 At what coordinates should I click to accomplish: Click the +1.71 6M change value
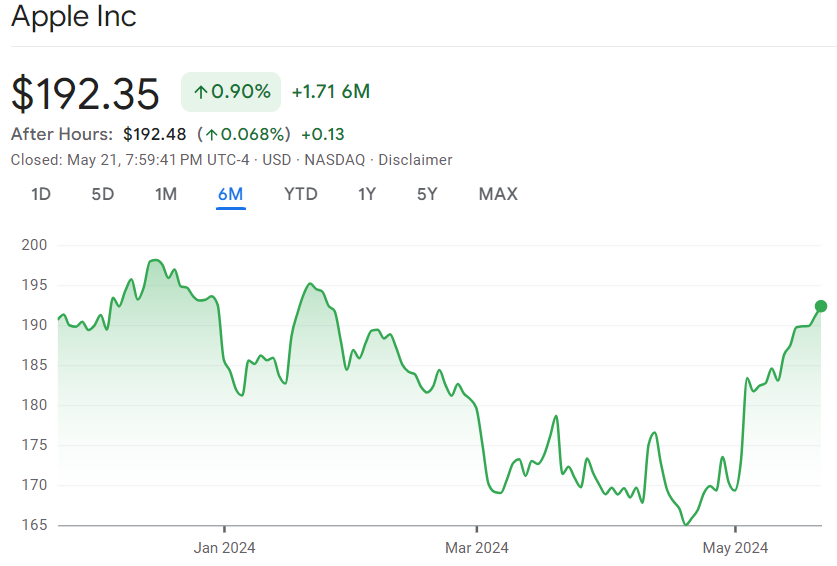pyautogui.click(x=331, y=92)
